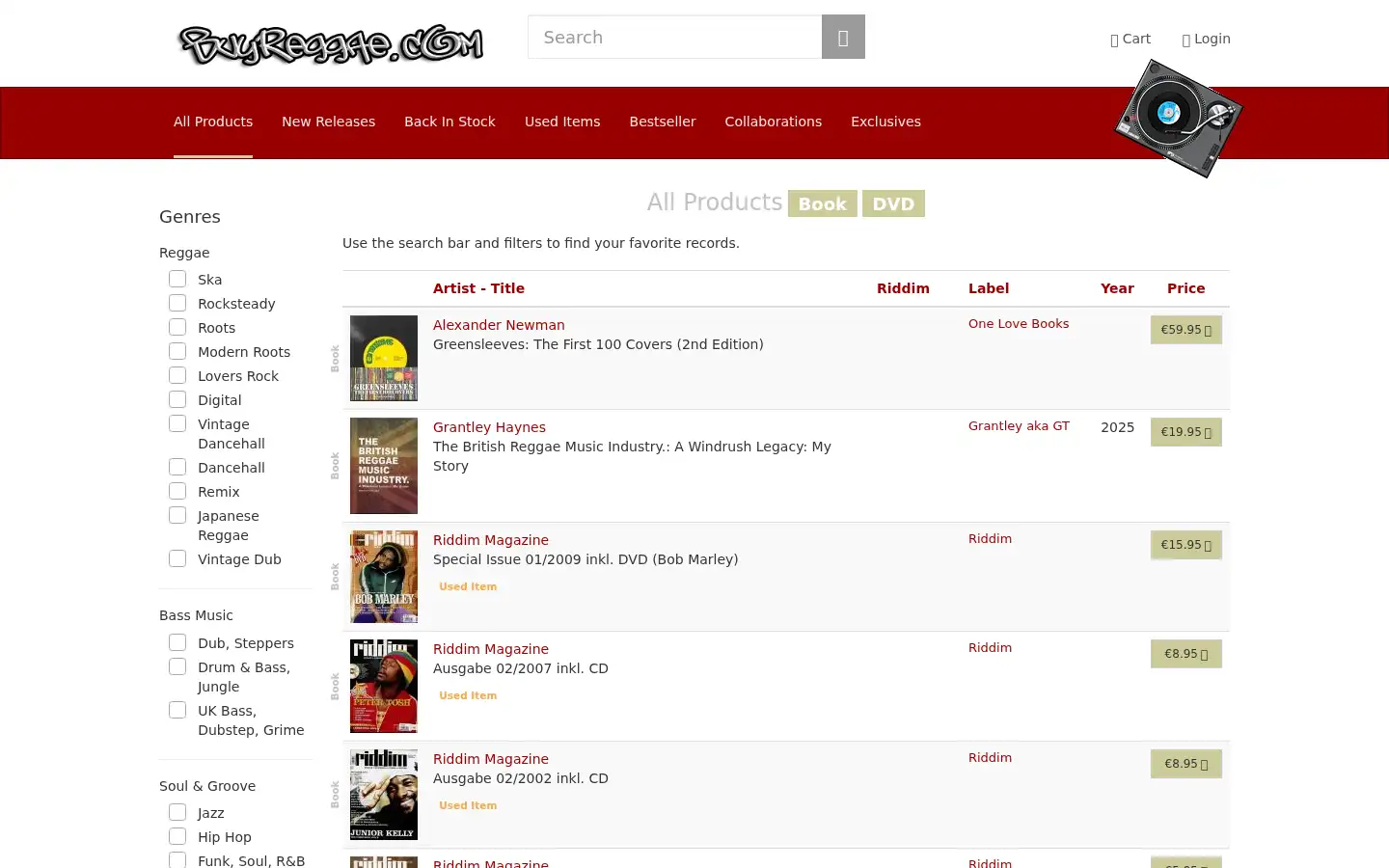Tick the Ska genre checkbox
The image size is (1389, 868).
click(x=177, y=279)
